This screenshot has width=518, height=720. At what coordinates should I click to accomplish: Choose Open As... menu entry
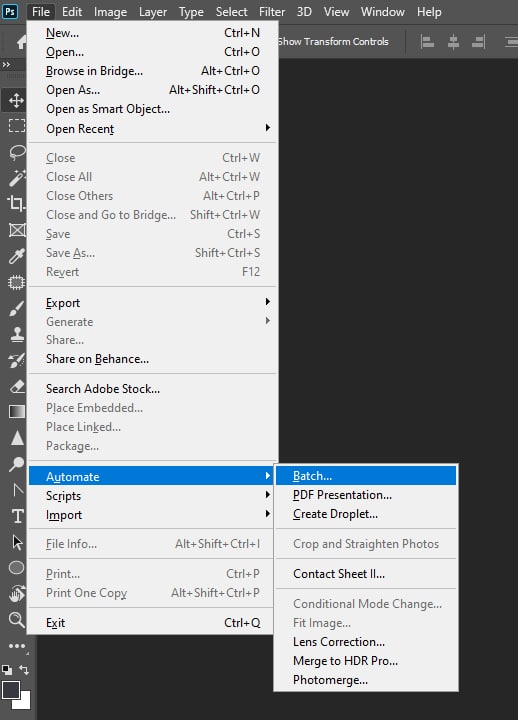[153, 90]
